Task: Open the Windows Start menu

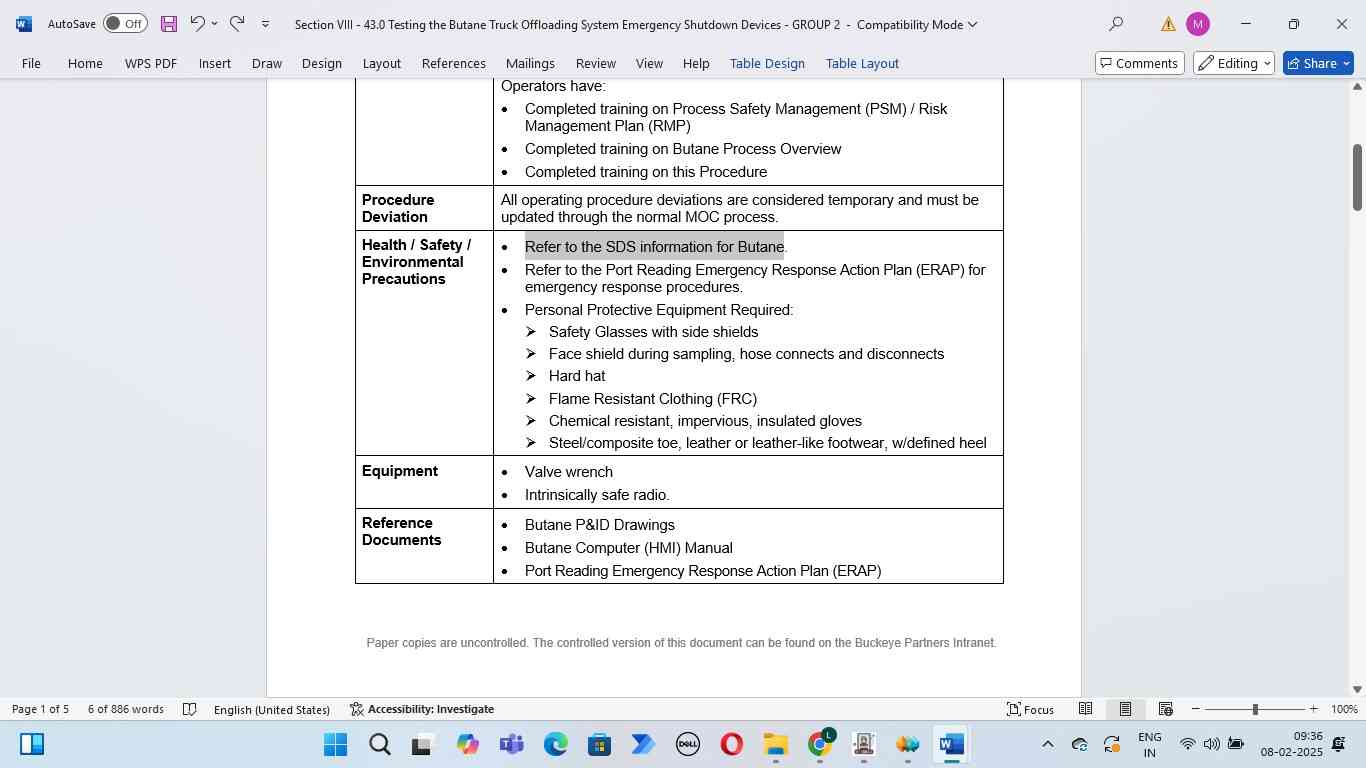Action: 336,745
